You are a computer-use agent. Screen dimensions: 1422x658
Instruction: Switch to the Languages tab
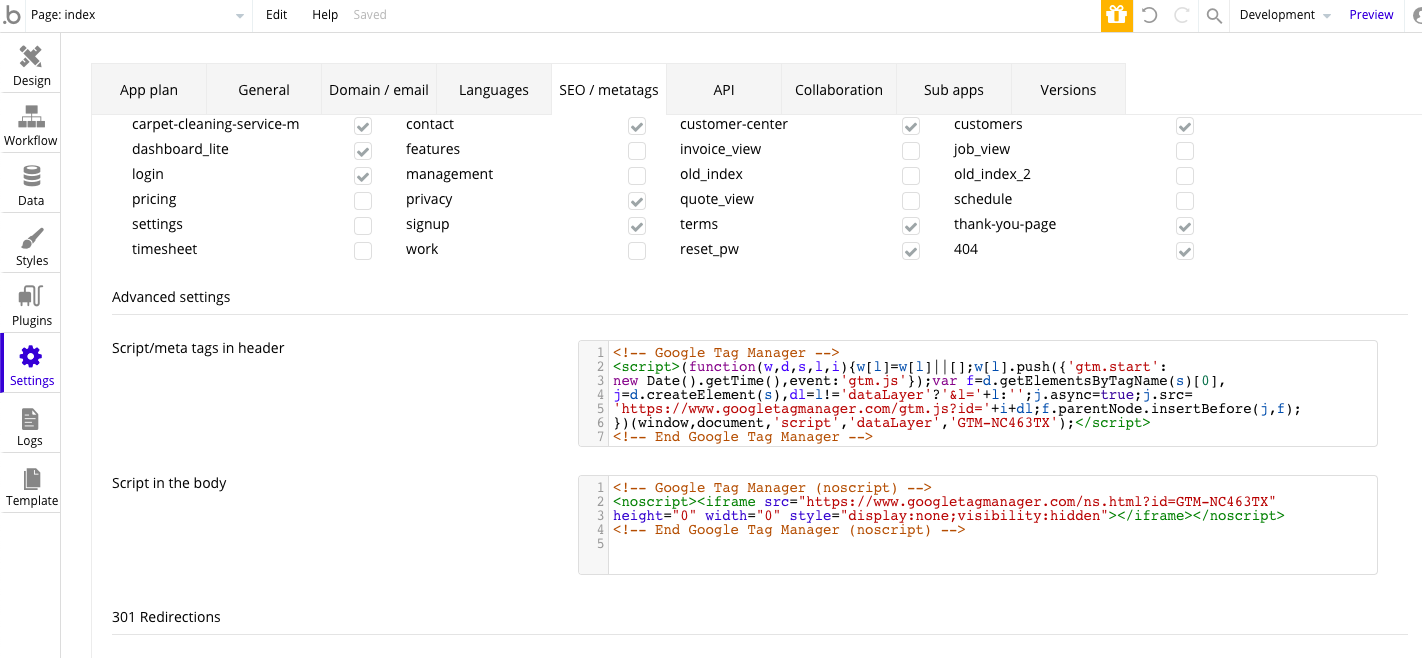point(494,90)
